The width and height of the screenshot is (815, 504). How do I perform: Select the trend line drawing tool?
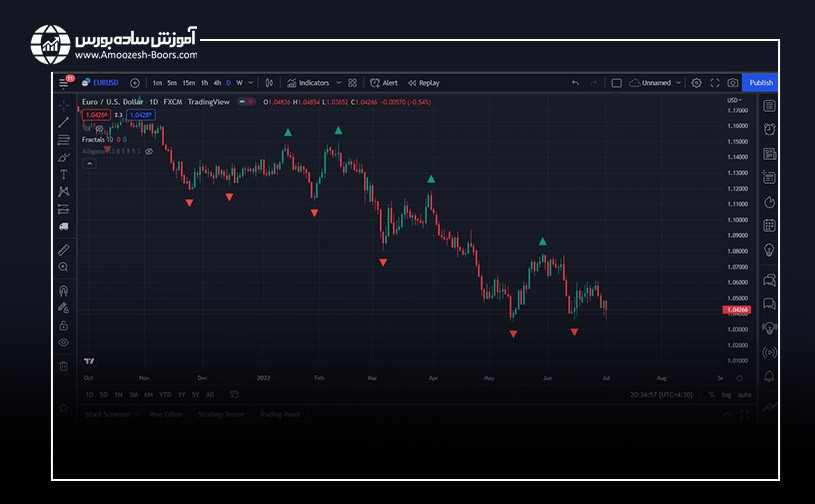tap(64, 122)
